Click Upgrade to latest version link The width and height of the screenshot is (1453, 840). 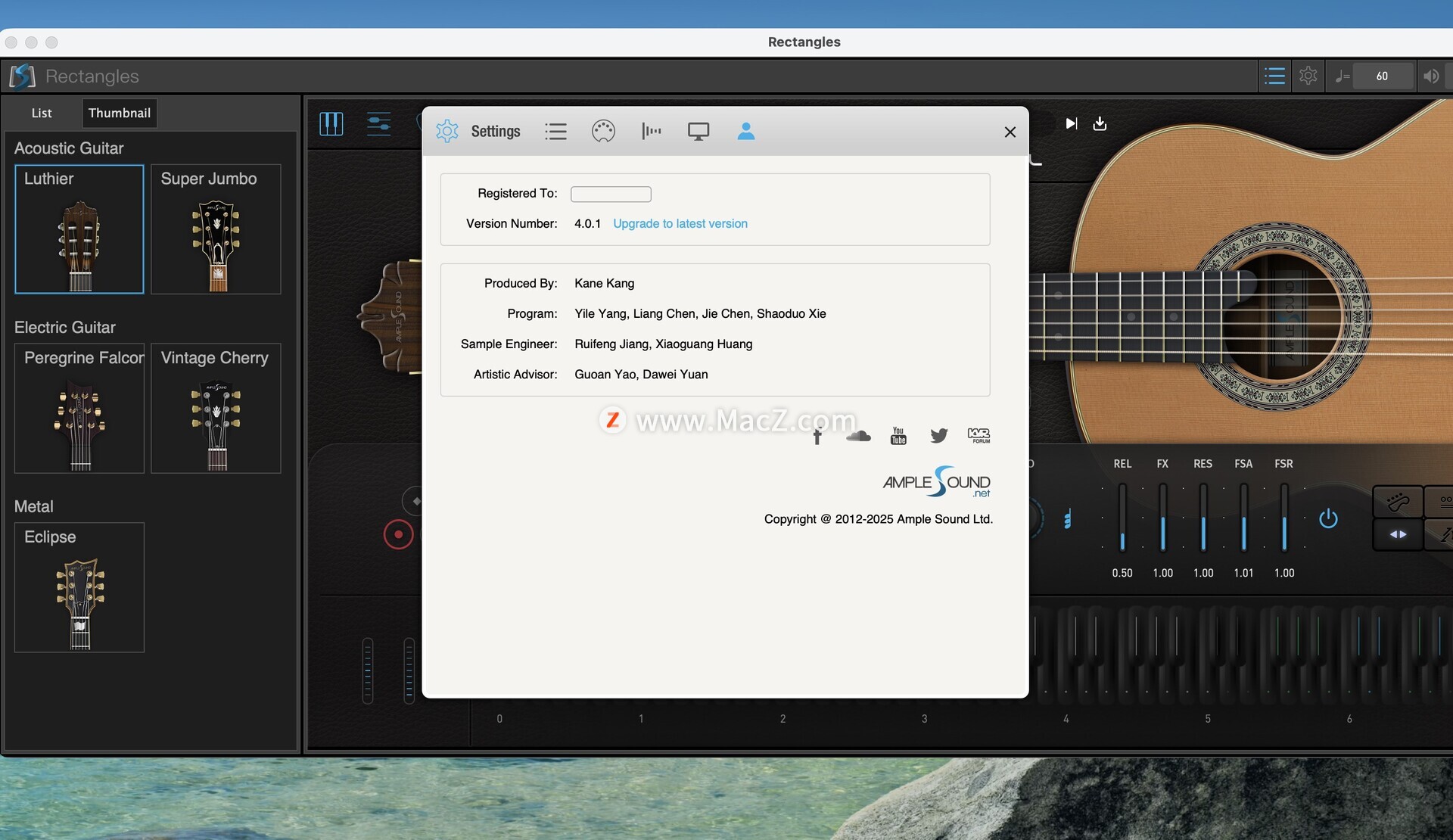[x=680, y=223]
